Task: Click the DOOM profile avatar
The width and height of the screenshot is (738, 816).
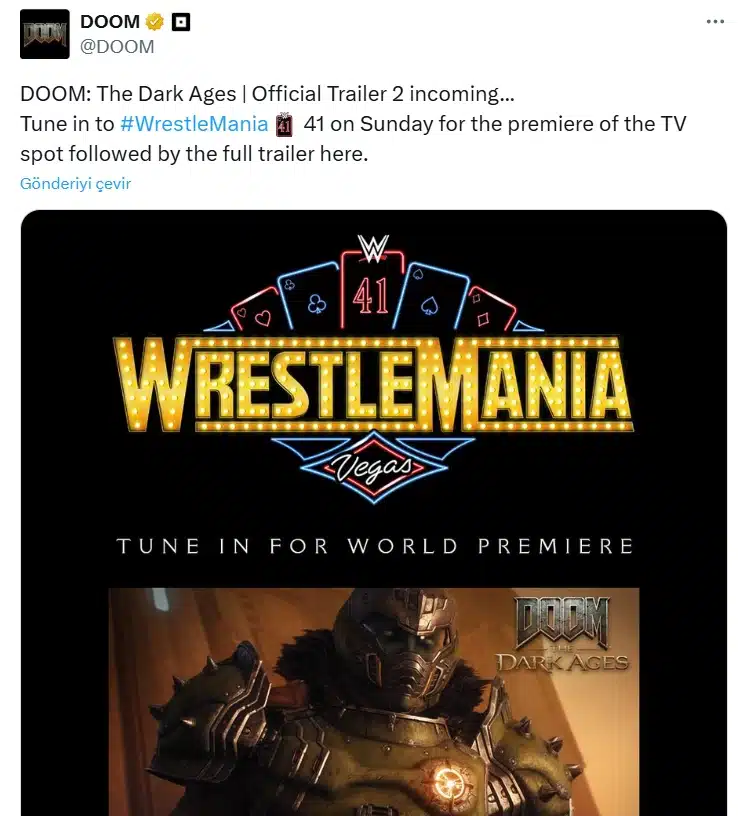Action: pos(45,34)
